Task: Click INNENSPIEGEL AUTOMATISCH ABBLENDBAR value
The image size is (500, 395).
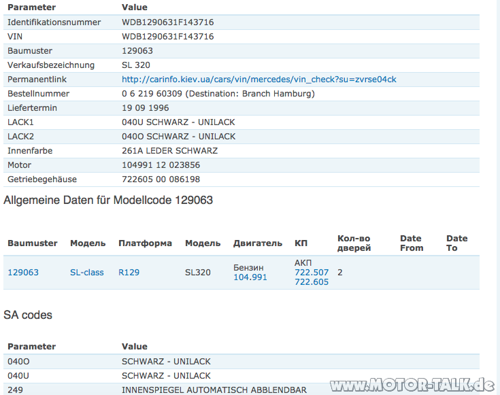Action: tap(214, 390)
